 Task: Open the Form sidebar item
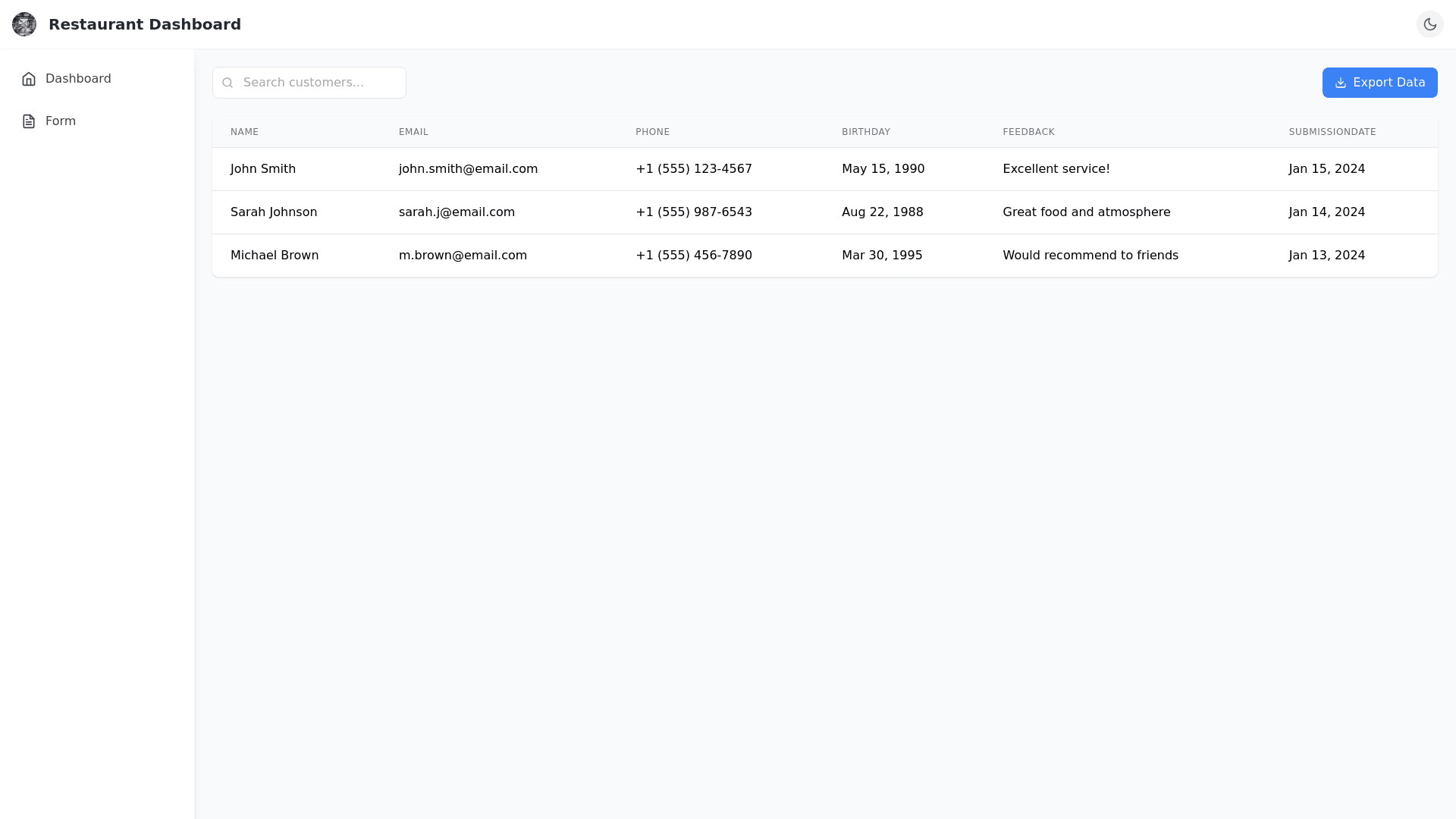(61, 121)
